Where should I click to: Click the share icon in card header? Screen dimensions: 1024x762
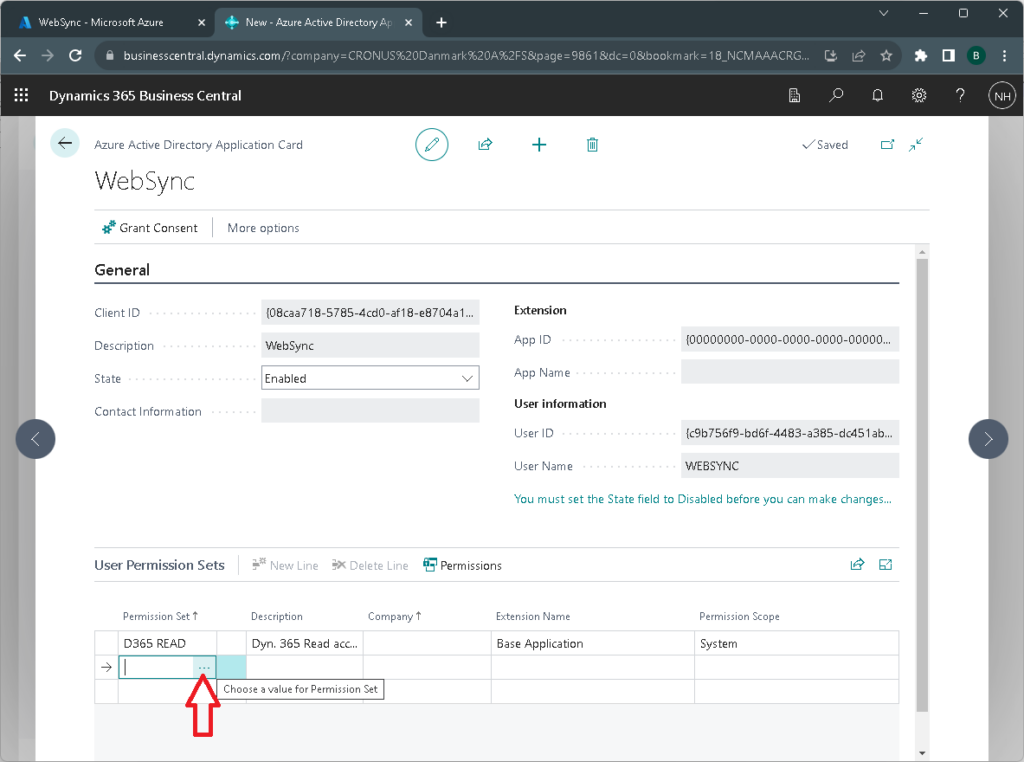tap(485, 145)
